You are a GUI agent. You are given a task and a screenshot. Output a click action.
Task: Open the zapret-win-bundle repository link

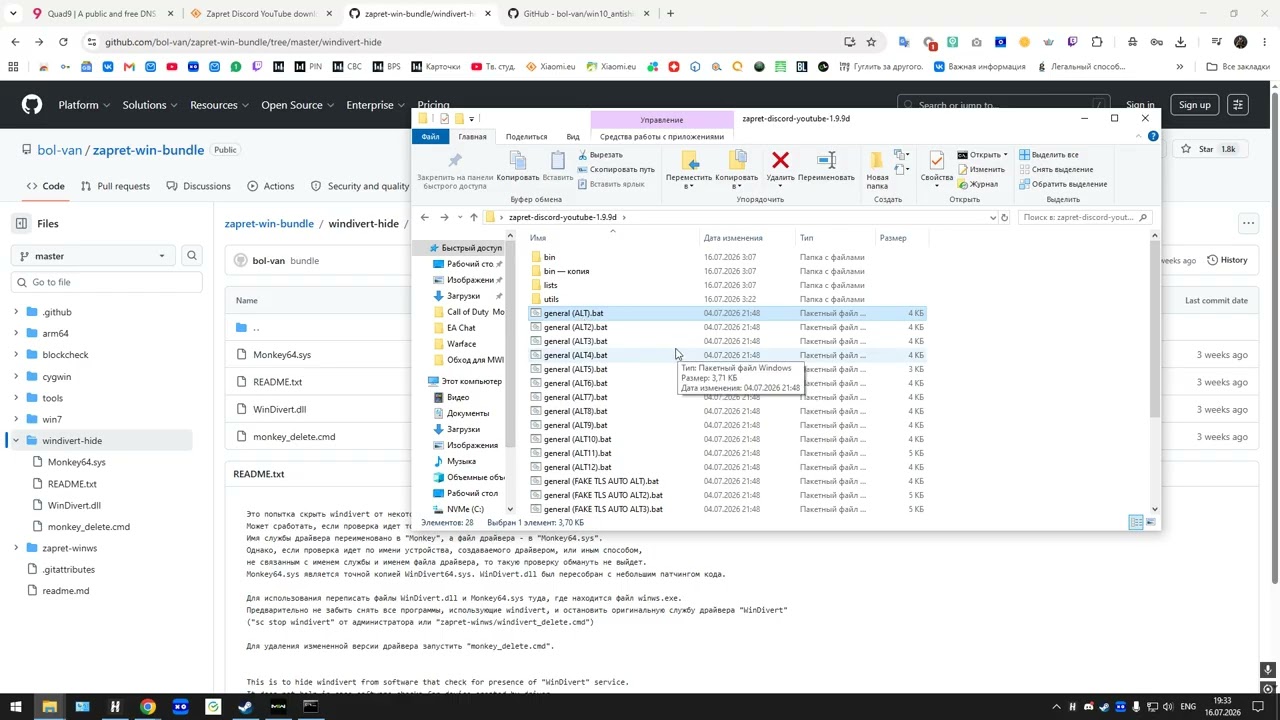[x=148, y=150]
